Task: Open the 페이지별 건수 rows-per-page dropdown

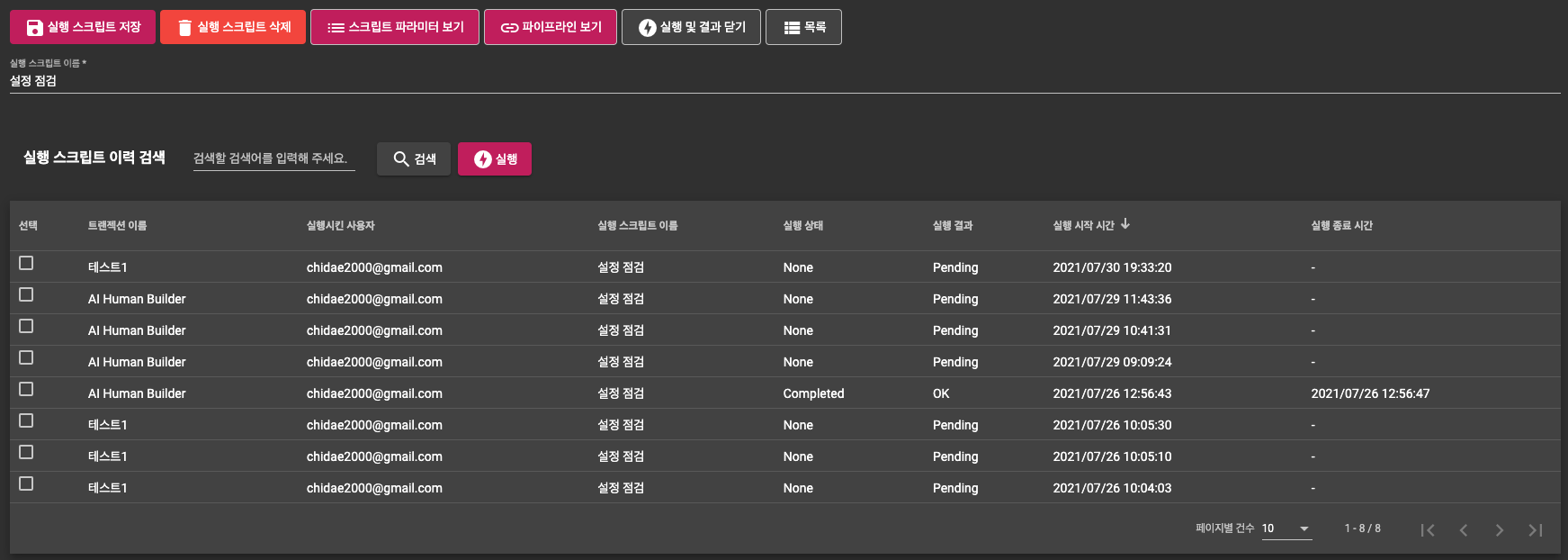Action: 1286,528
